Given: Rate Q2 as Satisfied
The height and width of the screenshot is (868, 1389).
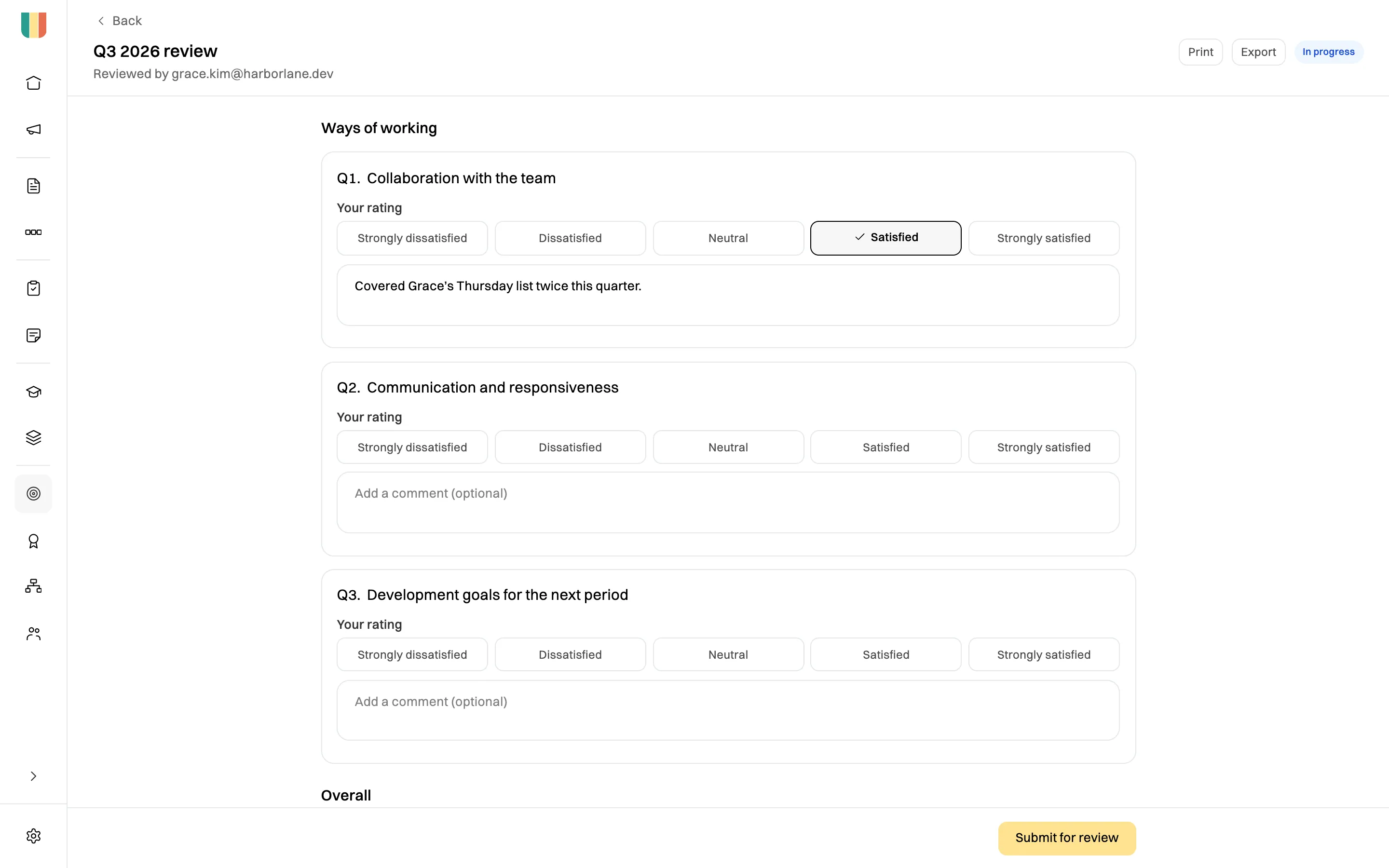Looking at the screenshot, I should coord(885,447).
